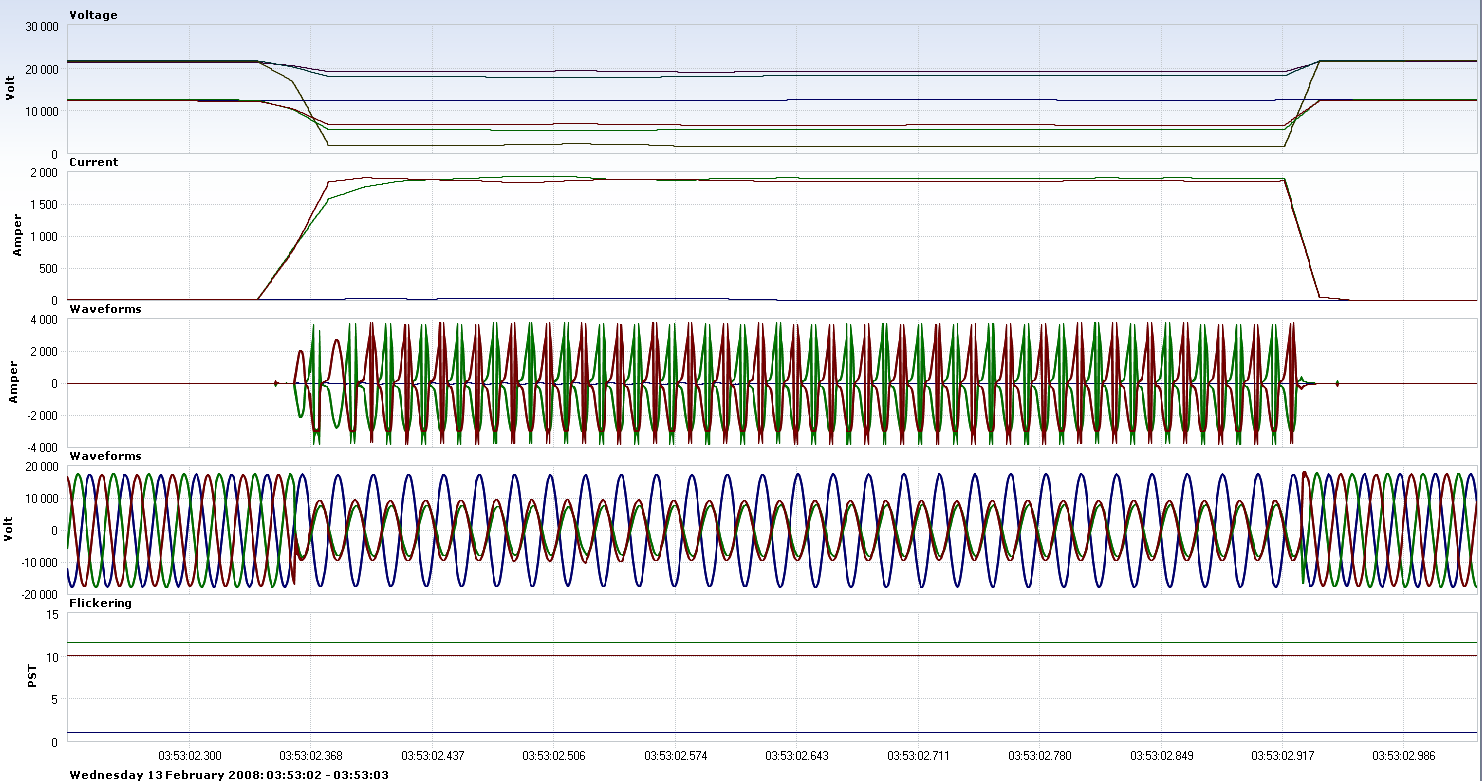Image resolution: width=1482 pixels, height=781 pixels.
Task: Click the time label 03:53:02.437
Action: pyautogui.click(x=432, y=756)
